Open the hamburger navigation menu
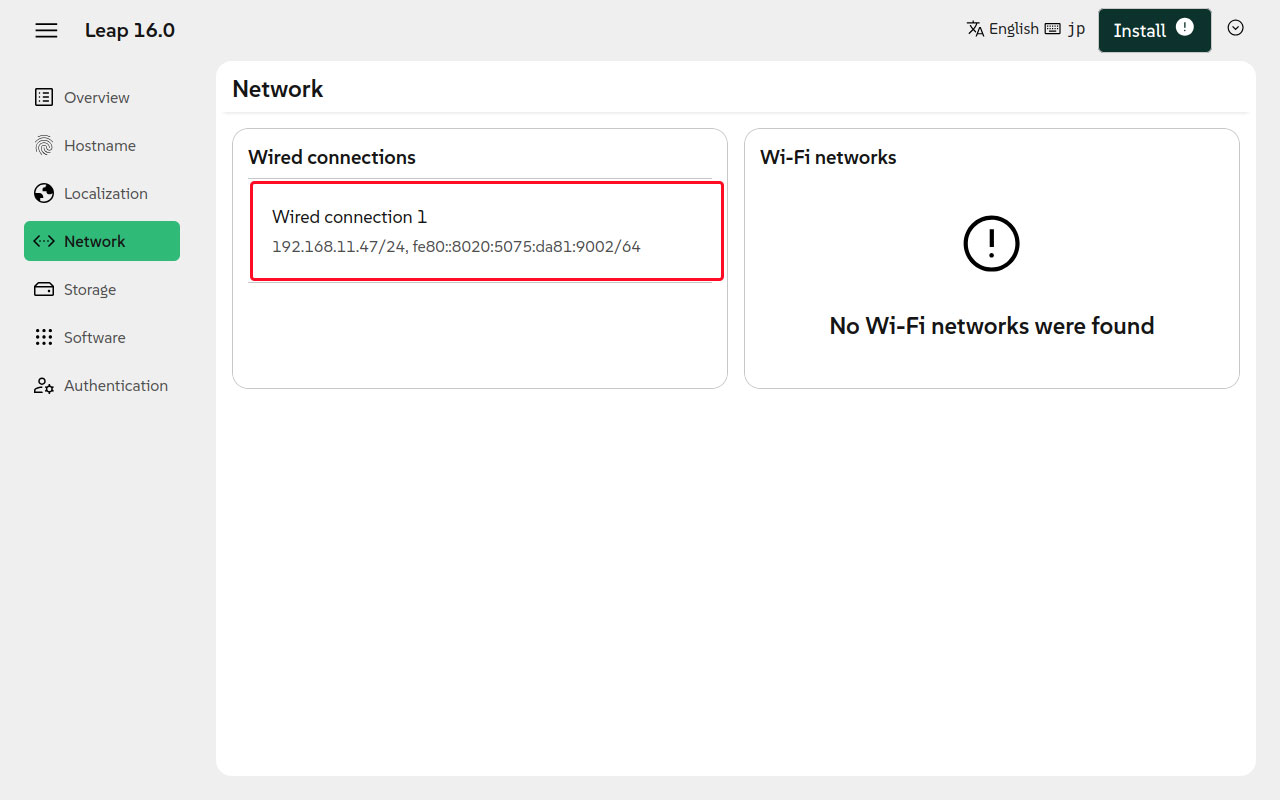1280x800 pixels. 46,30
